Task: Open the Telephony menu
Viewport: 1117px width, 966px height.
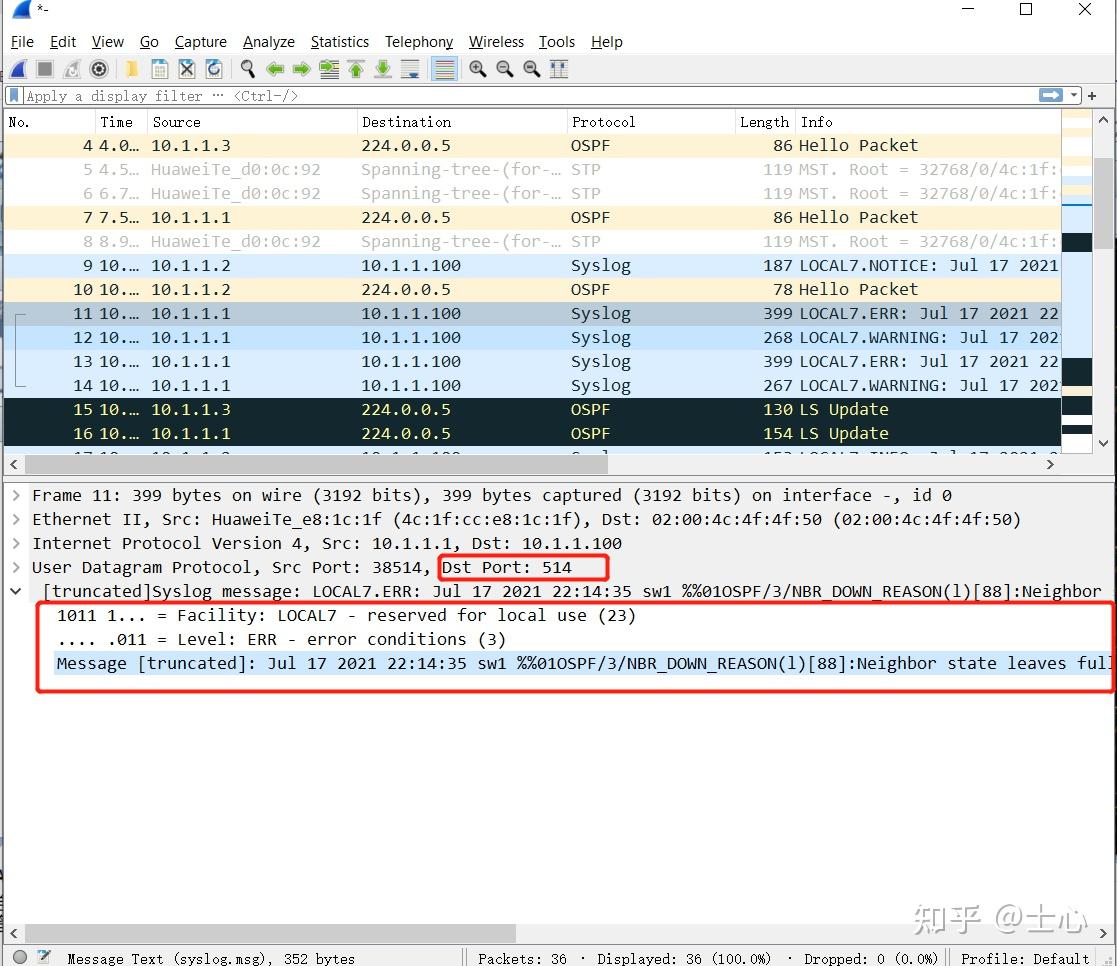Action: click(x=419, y=42)
